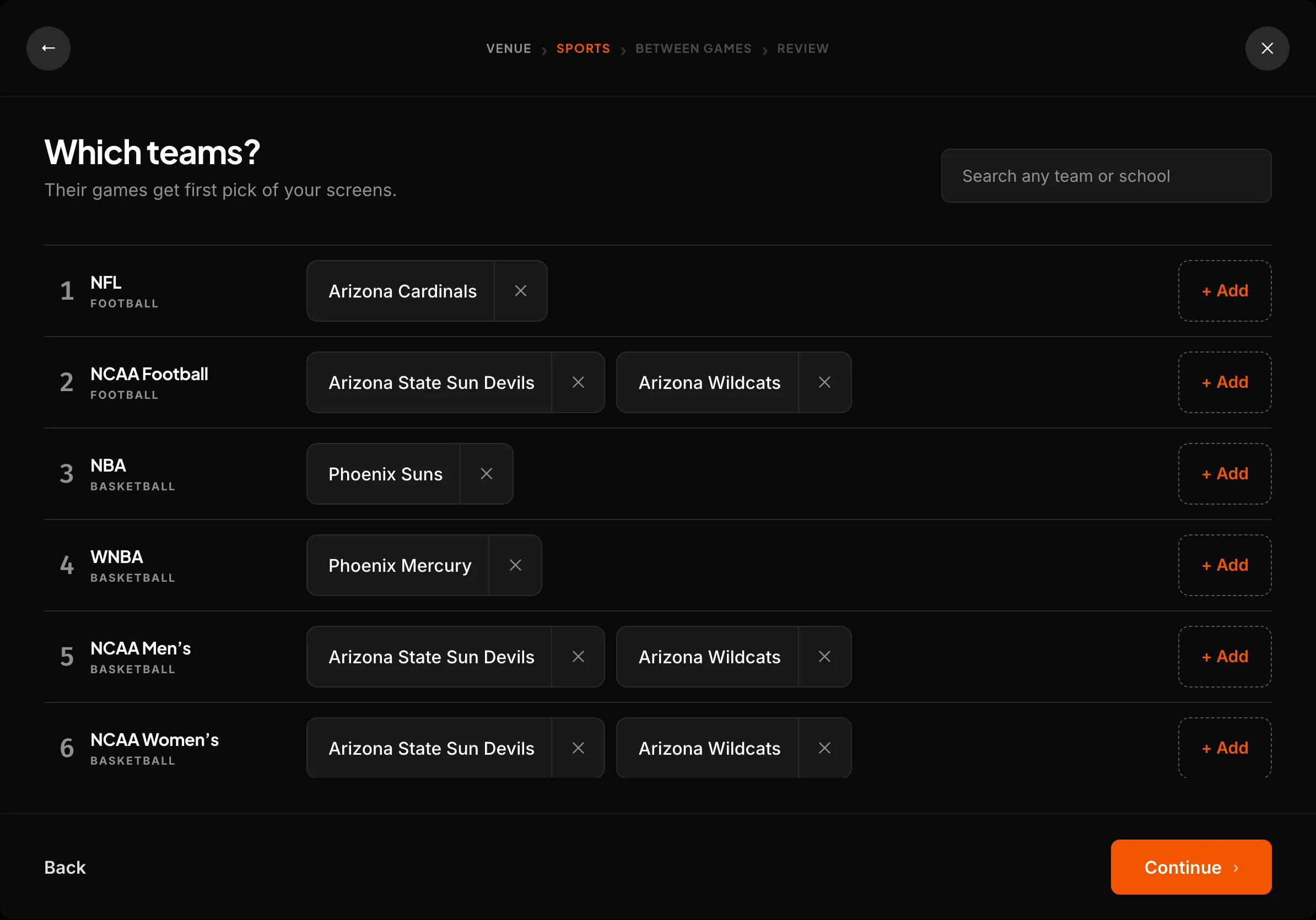
Task: Remove Arizona Cardinals from NFL
Action: coord(520,291)
